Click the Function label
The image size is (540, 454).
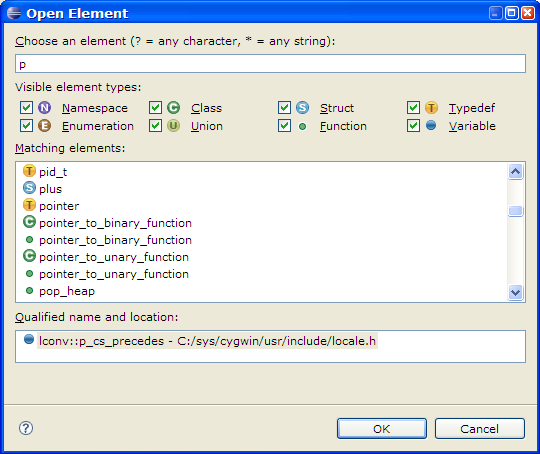(x=343, y=126)
